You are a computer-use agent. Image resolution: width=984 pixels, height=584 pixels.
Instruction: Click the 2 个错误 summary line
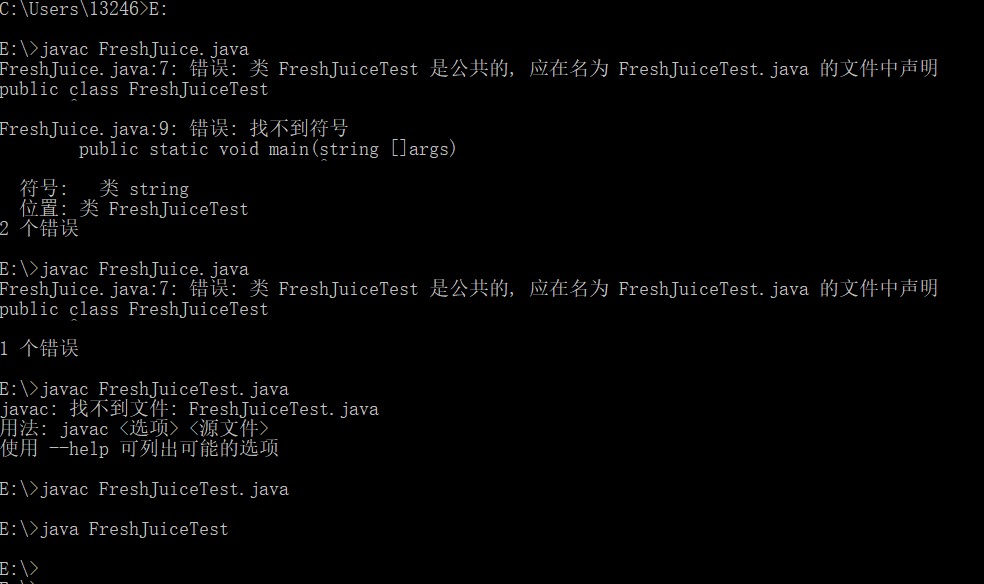point(40,229)
